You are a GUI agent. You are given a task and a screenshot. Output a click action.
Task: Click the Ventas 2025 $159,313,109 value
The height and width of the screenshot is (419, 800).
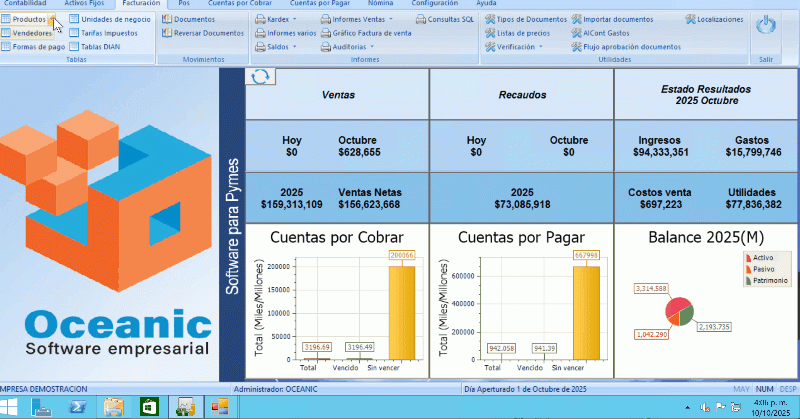[291, 205]
